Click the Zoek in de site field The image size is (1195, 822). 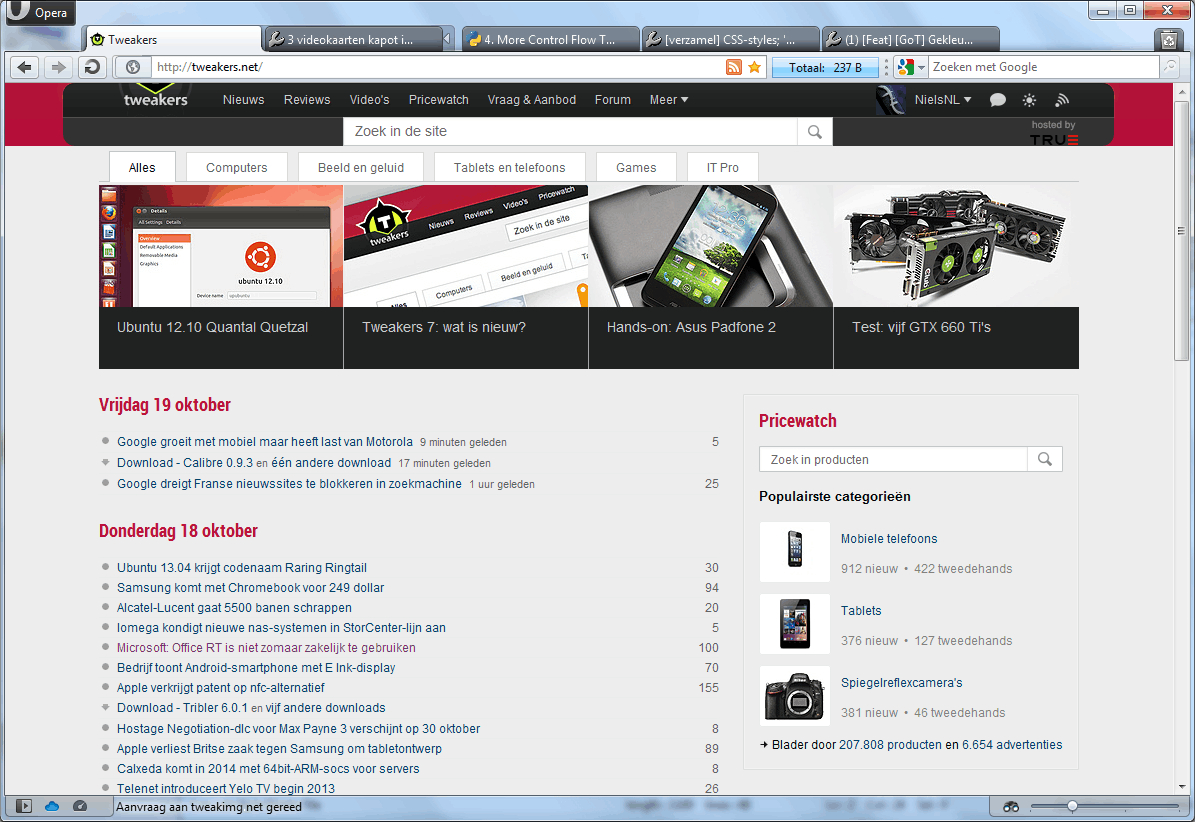[x=570, y=132]
